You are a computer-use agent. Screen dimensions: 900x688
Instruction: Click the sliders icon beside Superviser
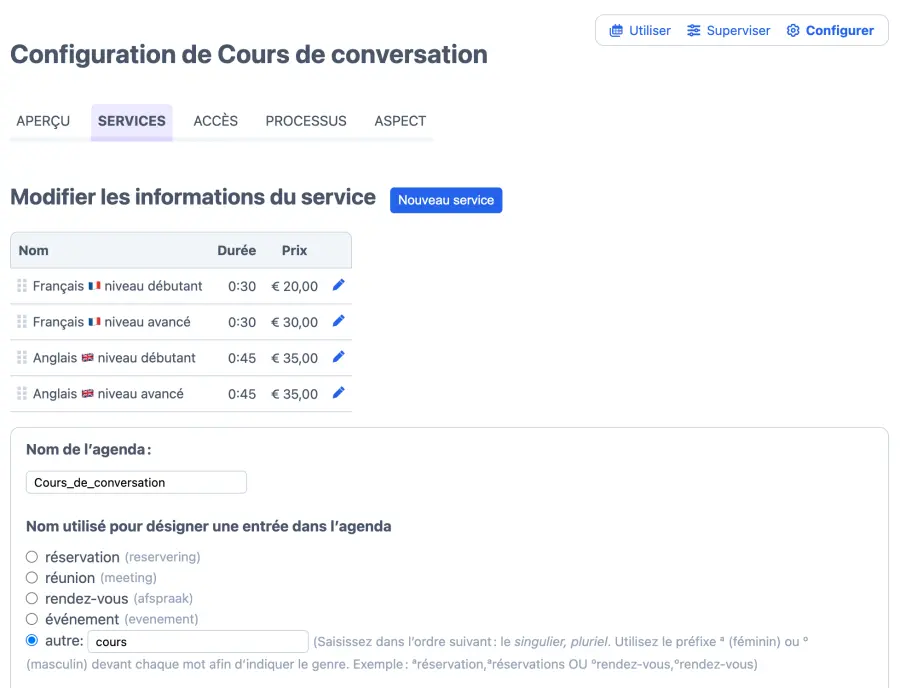point(694,31)
